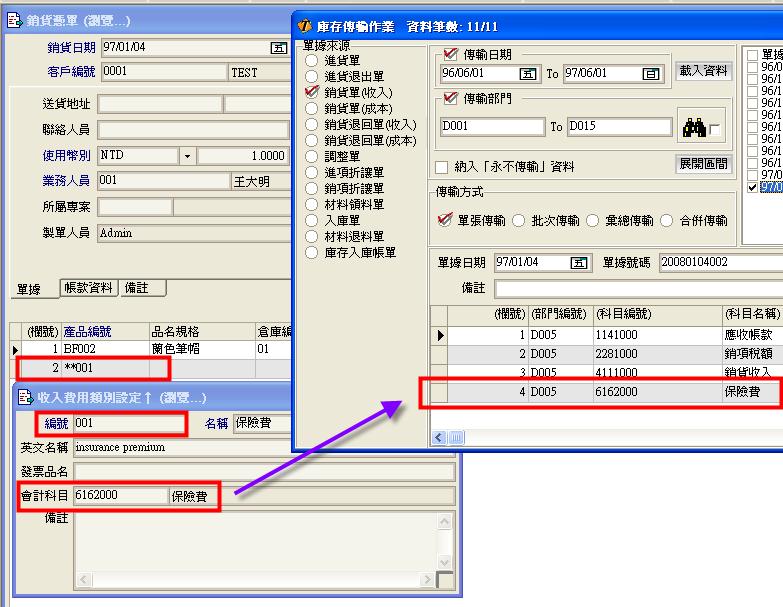Open calendar for 銷貨日期 field
783x607 pixels.
(x=279, y=48)
